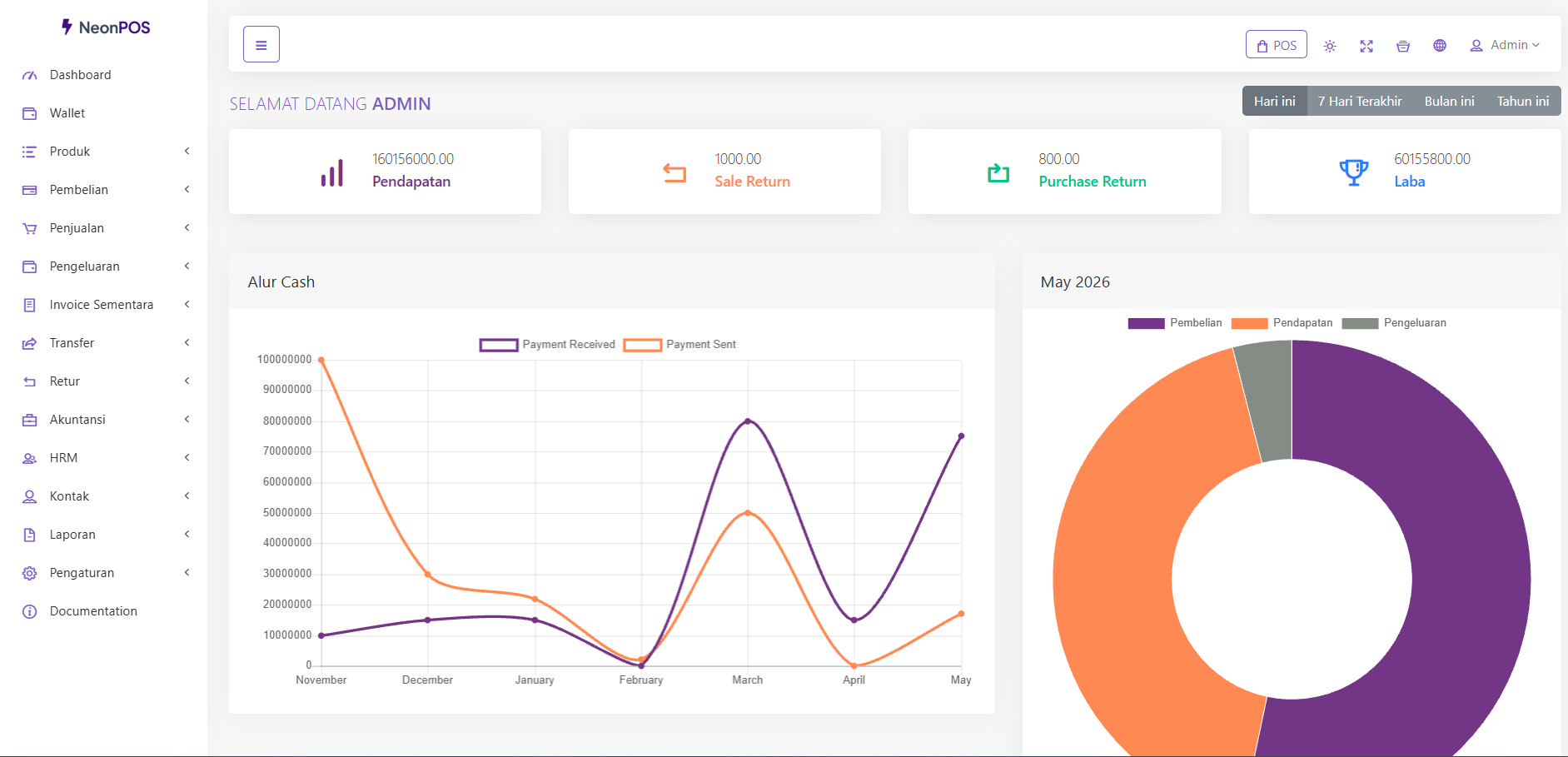The height and width of the screenshot is (757, 1568).
Task: Click the HRM people icon
Action: pyautogui.click(x=29, y=458)
